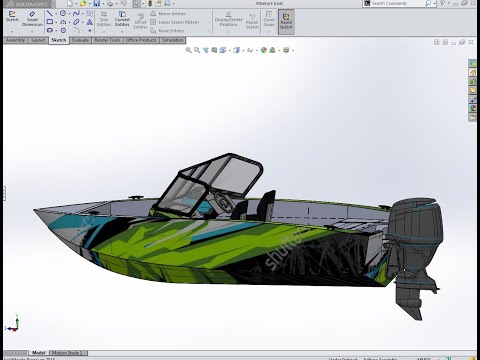Click the Zoom to Fit icon
This screenshot has height=360, width=480.
(189, 50)
